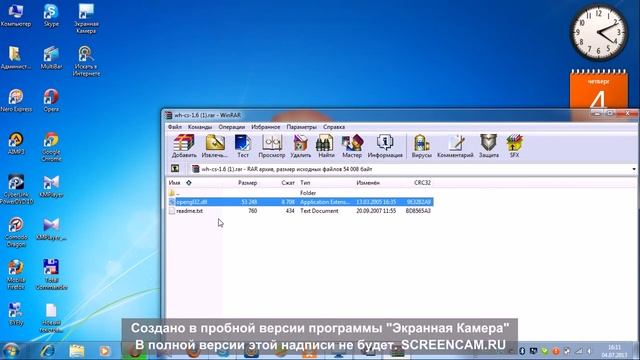Screen dimensions: 640x360
Task: Sort by the Сжат column header
Action: (x=288, y=182)
